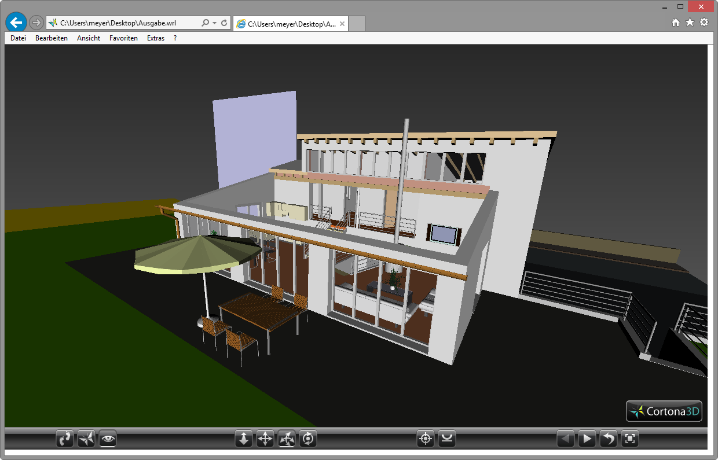
Task: Open the address bar dropdown arrow
Action: pyautogui.click(x=214, y=22)
